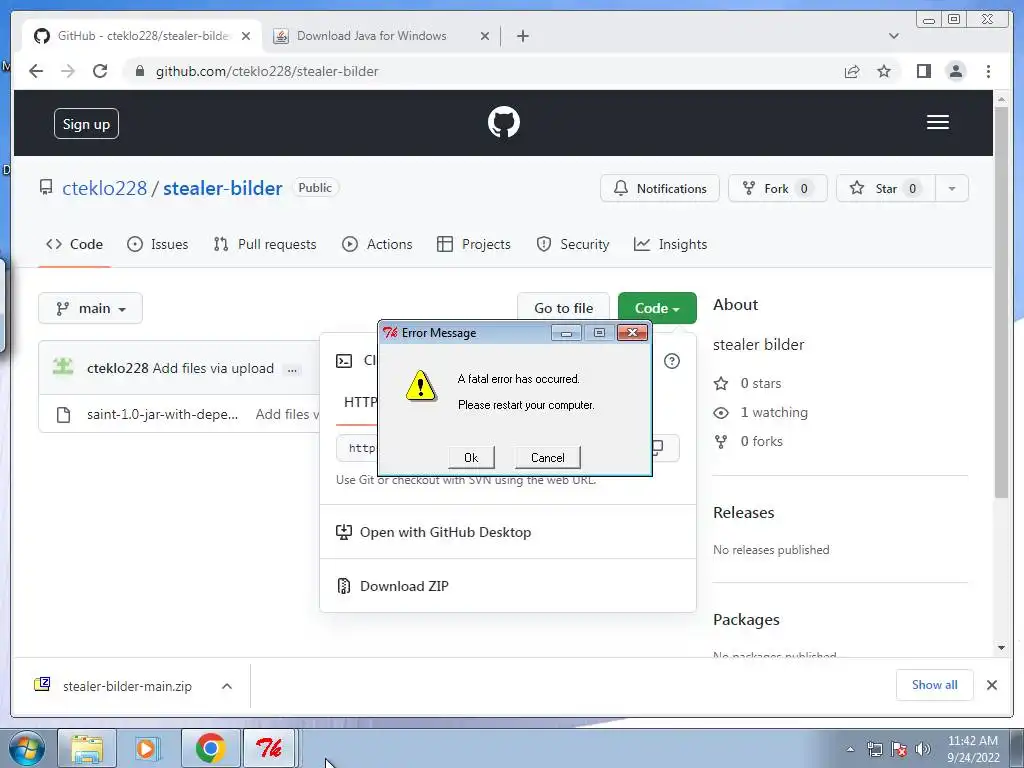This screenshot has width=1024, height=768.
Task: Open the Actions tab
Action: tap(377, 244)
